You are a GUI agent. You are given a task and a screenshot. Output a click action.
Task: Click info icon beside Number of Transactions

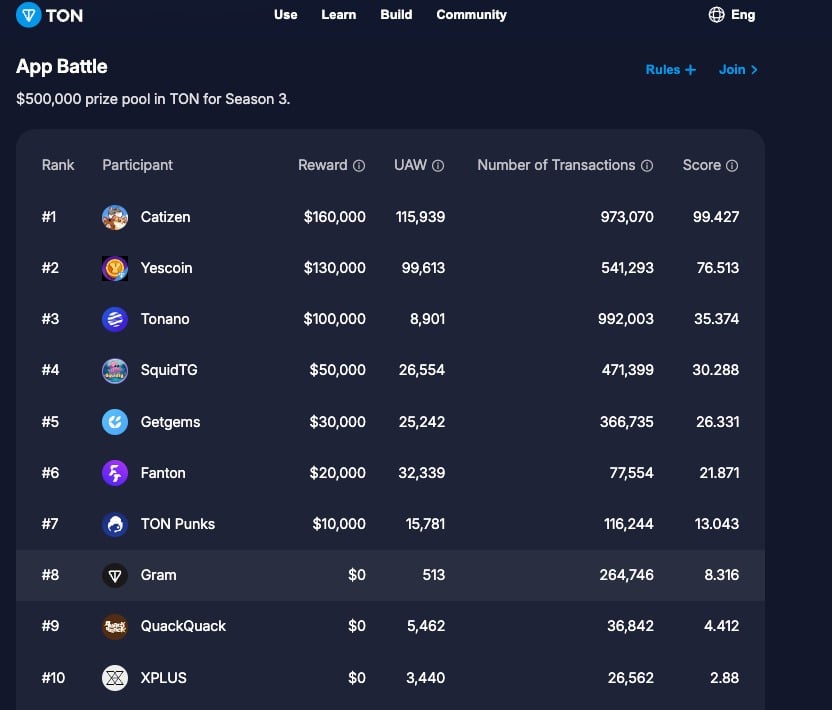click(x=647, y=166)
